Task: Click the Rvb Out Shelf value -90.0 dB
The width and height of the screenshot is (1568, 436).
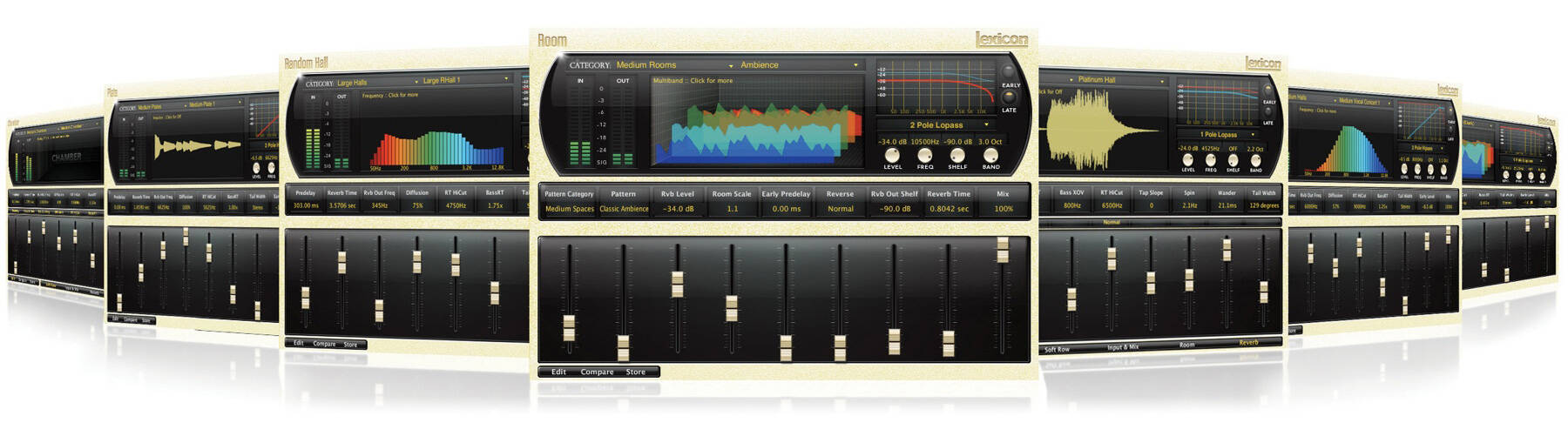Action: pos(895,209)
